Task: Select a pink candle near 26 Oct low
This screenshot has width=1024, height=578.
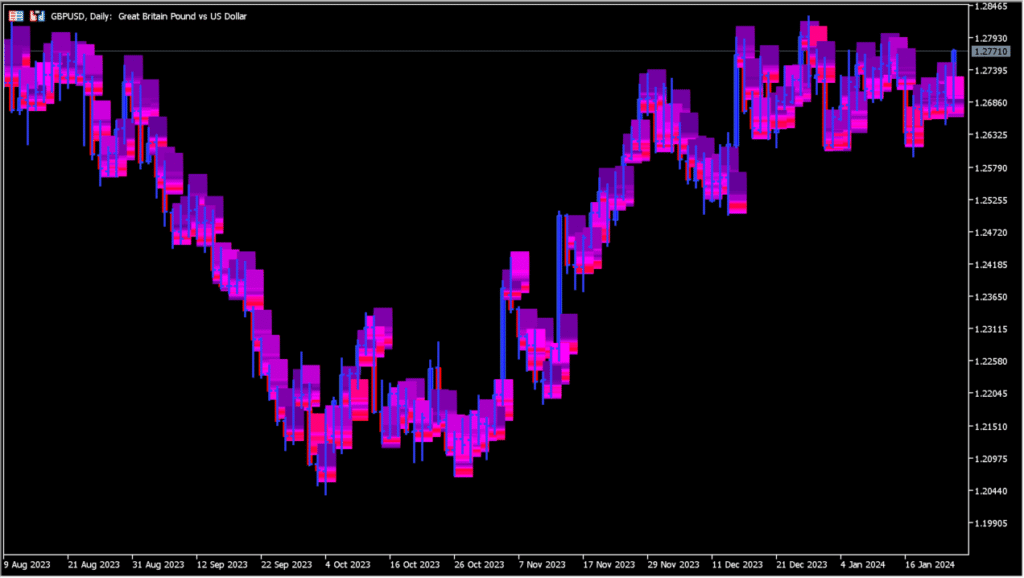Action: pos(466,470)
